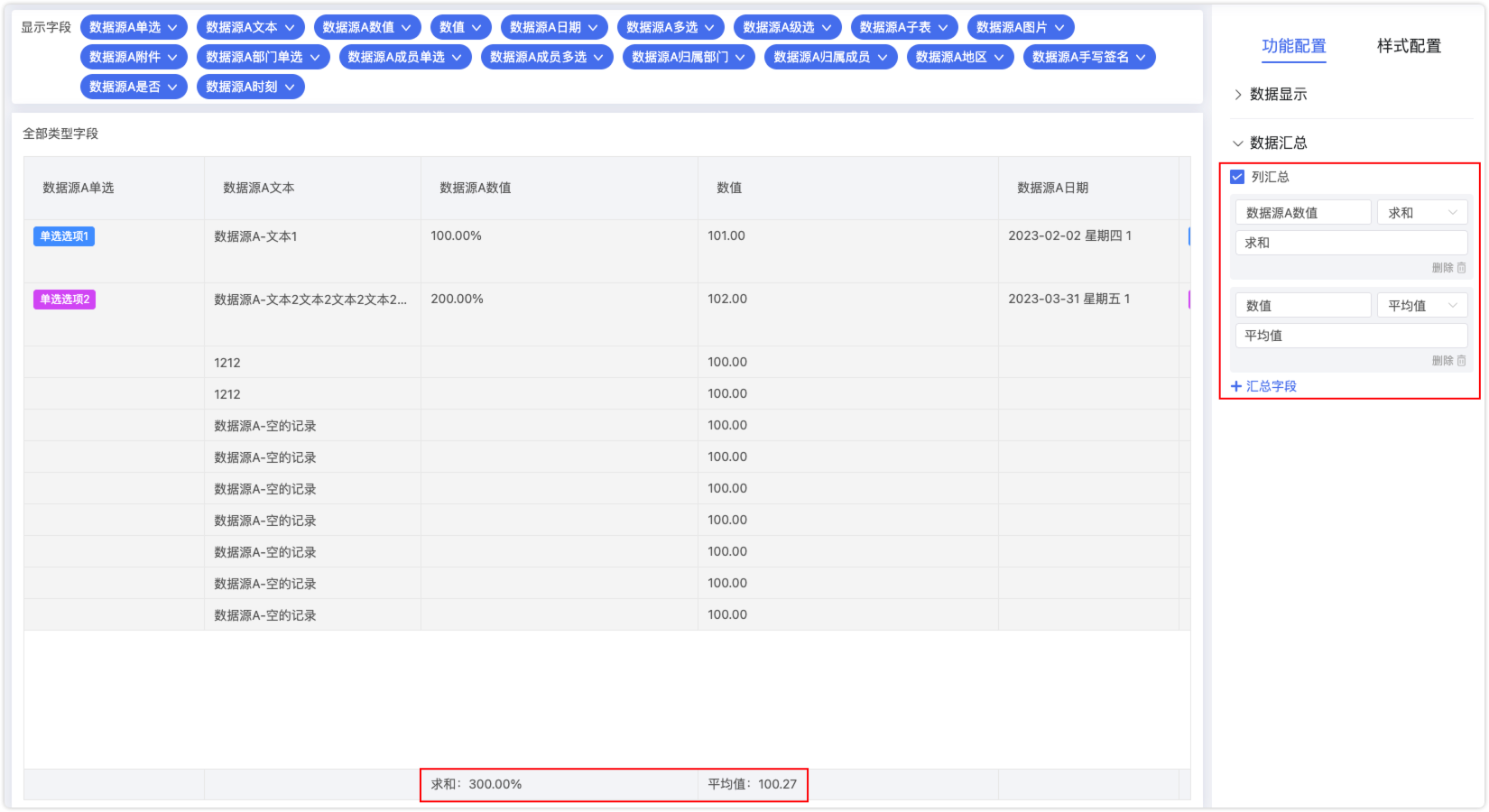Click the 求和 summary name input field
Image resolution: width=1489 pixels, height=812 pixels.
click(x=1350, y=243)
